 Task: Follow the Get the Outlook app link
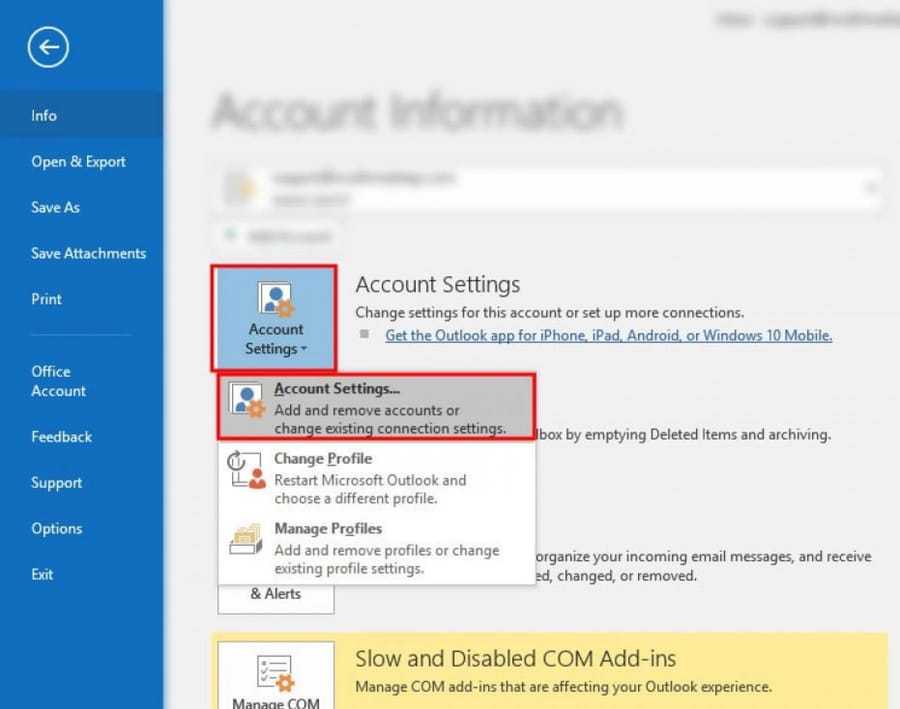click(608, 336)
